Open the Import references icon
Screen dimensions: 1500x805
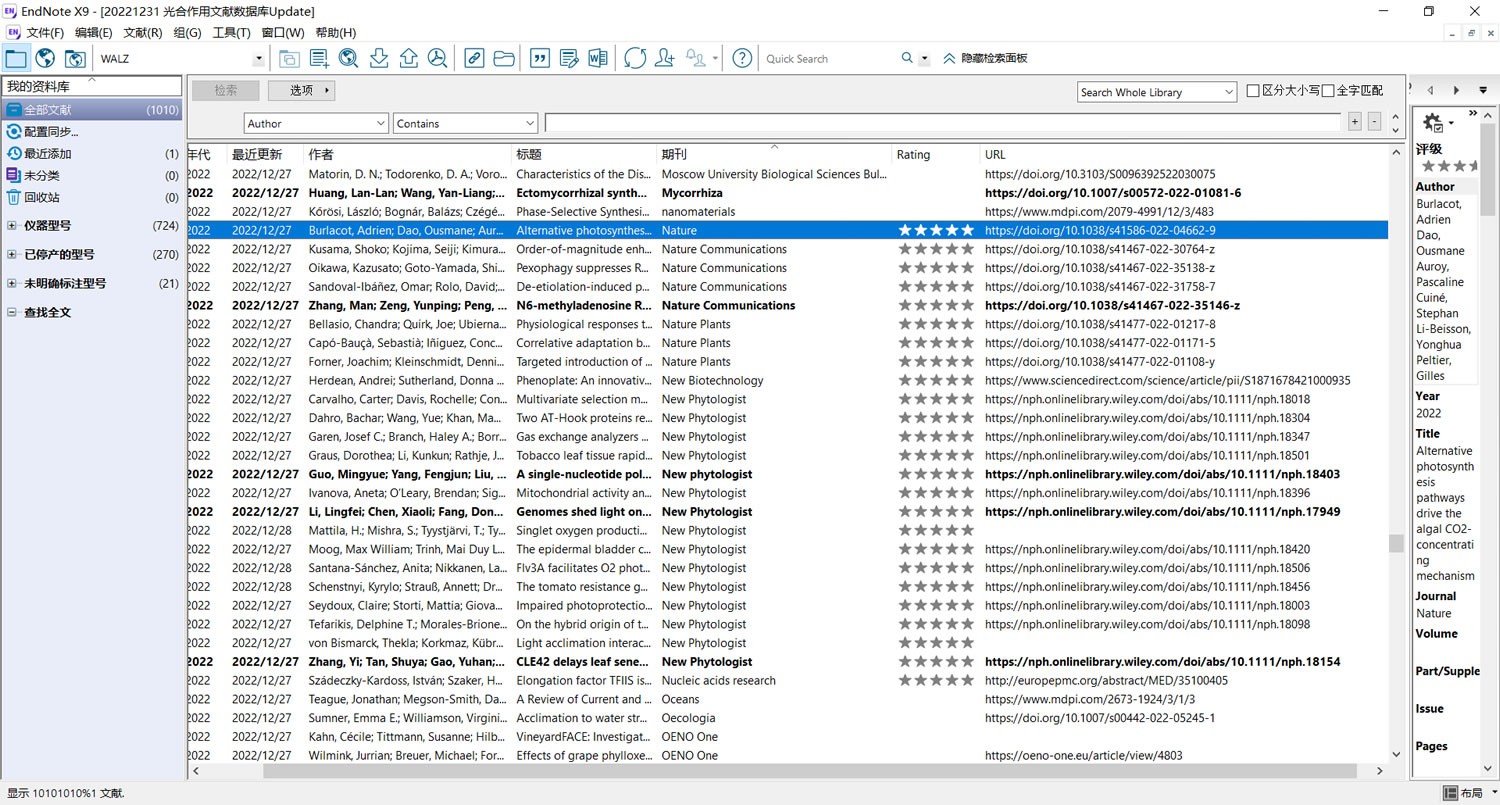click(378, 58)
